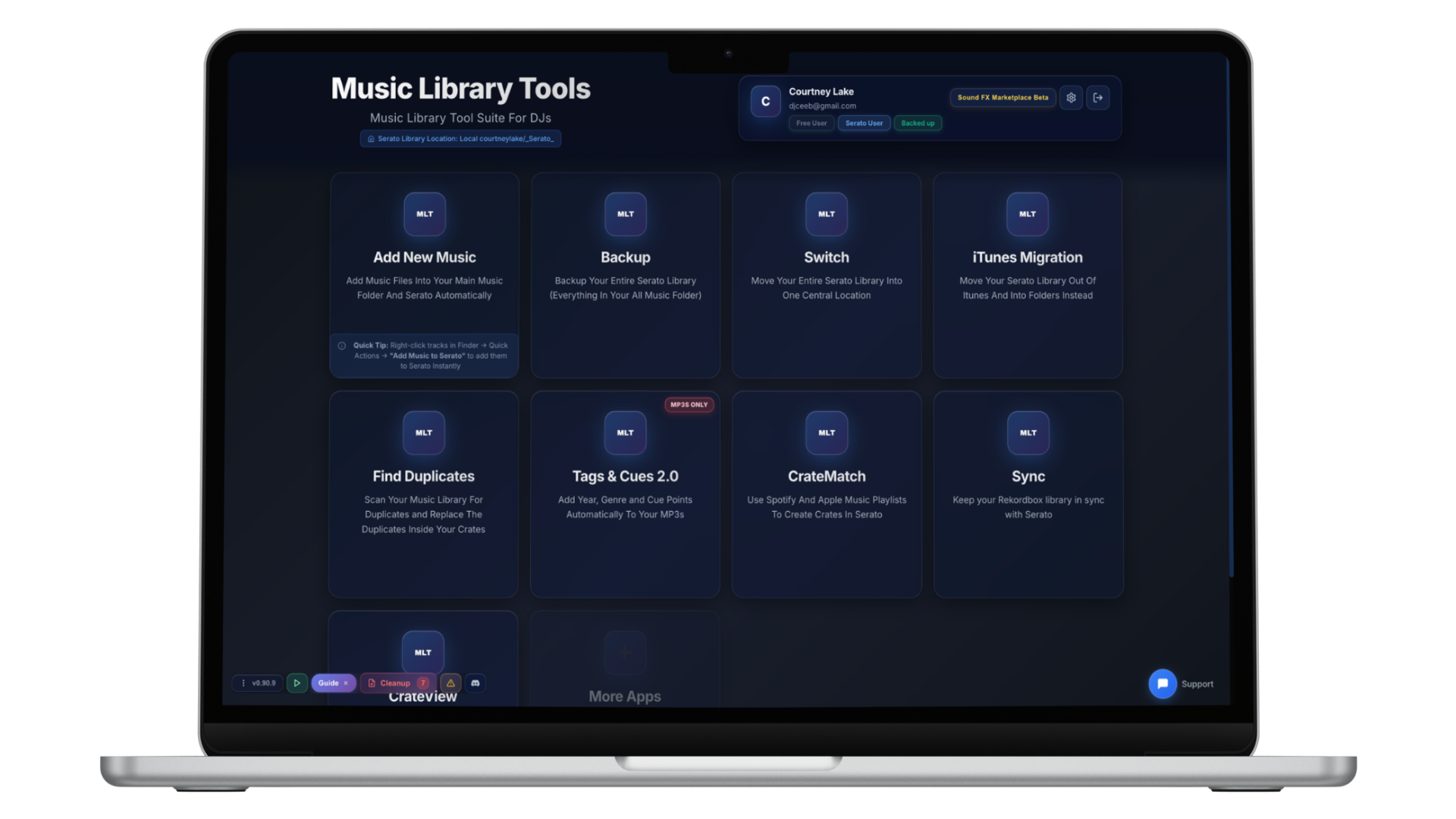Image resolution: width=1456 pixels, height=819 pixels.
Task: Open the Sync tool for Rekordbox
Action: click(1028, 476)
